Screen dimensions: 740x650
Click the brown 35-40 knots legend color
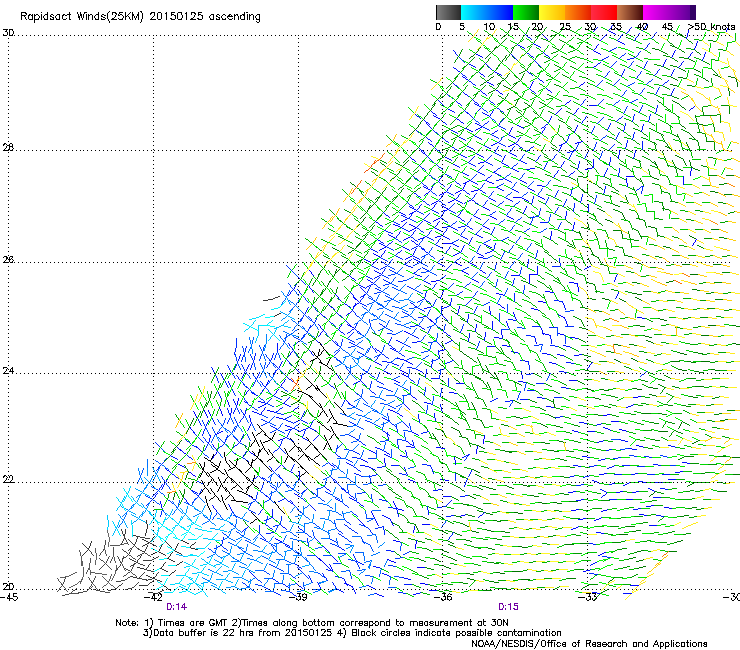[x=630, y=12]
